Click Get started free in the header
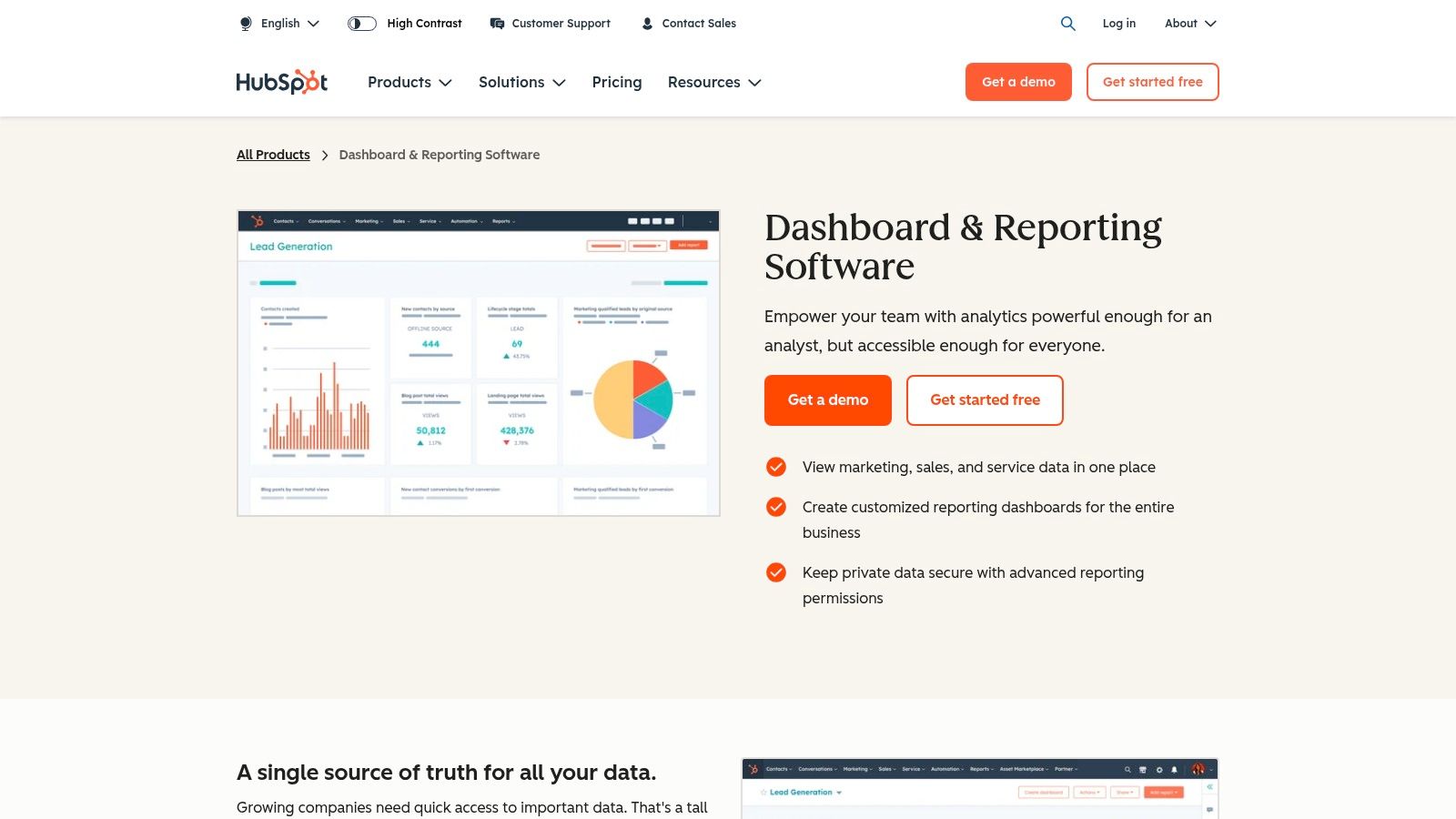 [x=1152, y=82]
